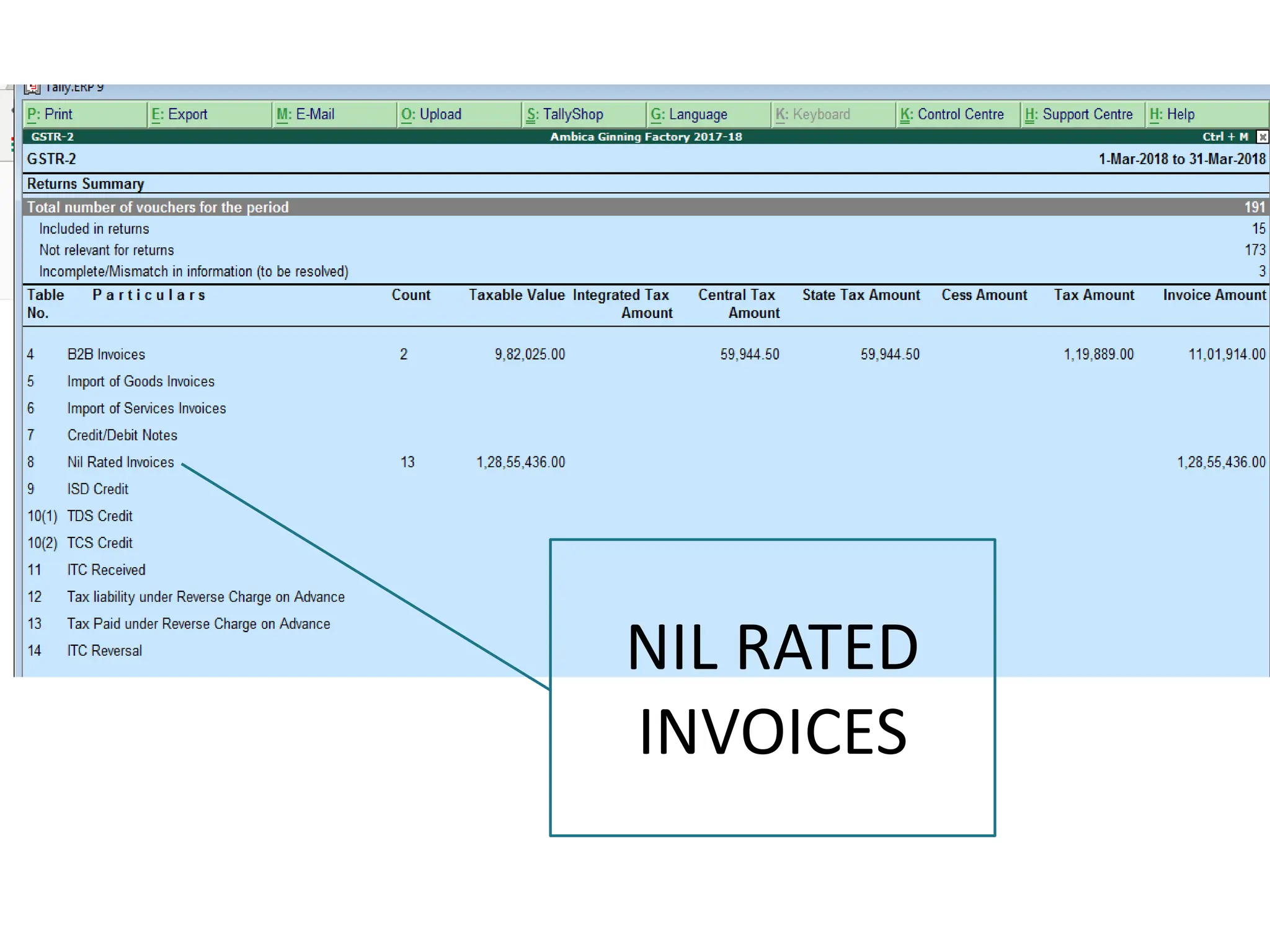
Task: Select M: E-Mail in top bar
Action: click(335, 115)
